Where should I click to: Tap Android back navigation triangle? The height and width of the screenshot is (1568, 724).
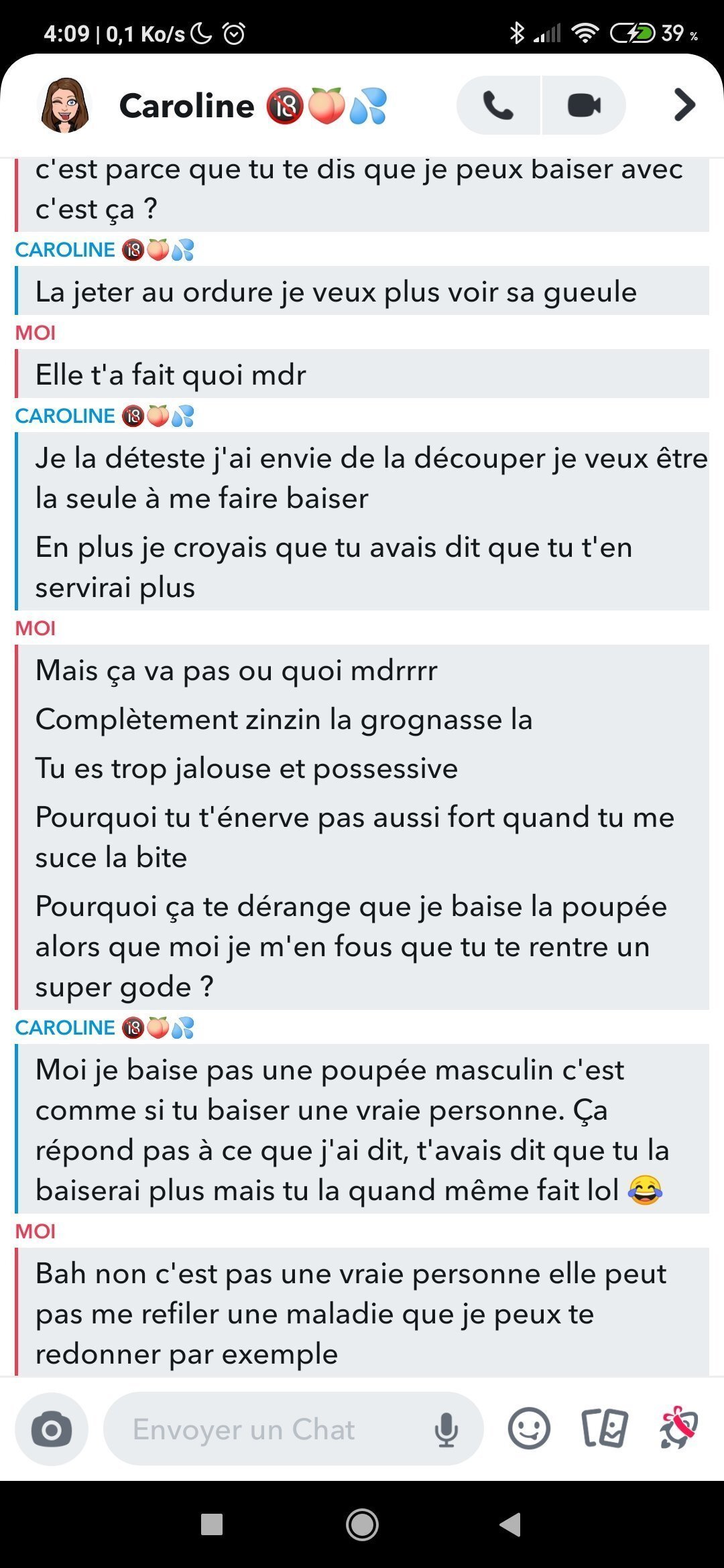coord(511,1524)
